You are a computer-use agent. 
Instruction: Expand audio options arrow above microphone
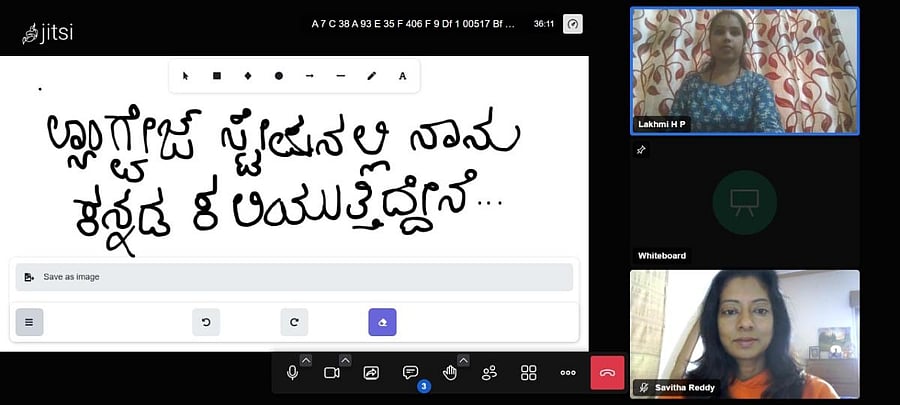(306, 360)
